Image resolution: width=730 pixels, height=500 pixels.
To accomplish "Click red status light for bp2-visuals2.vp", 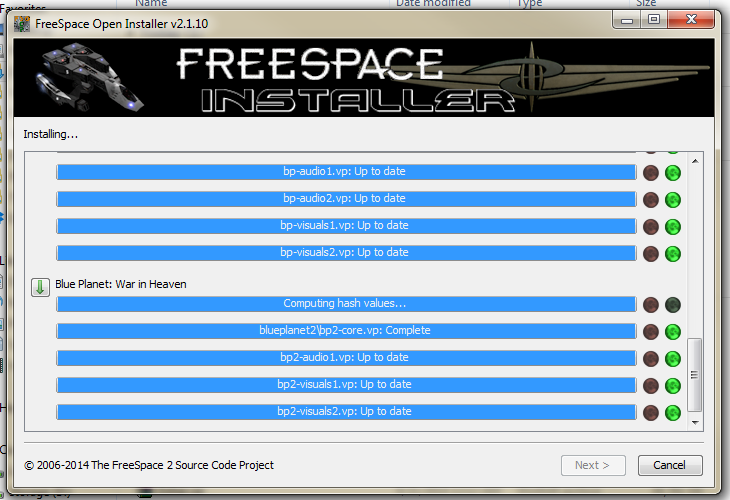I will pyautogui.click(x=650, y=413).
